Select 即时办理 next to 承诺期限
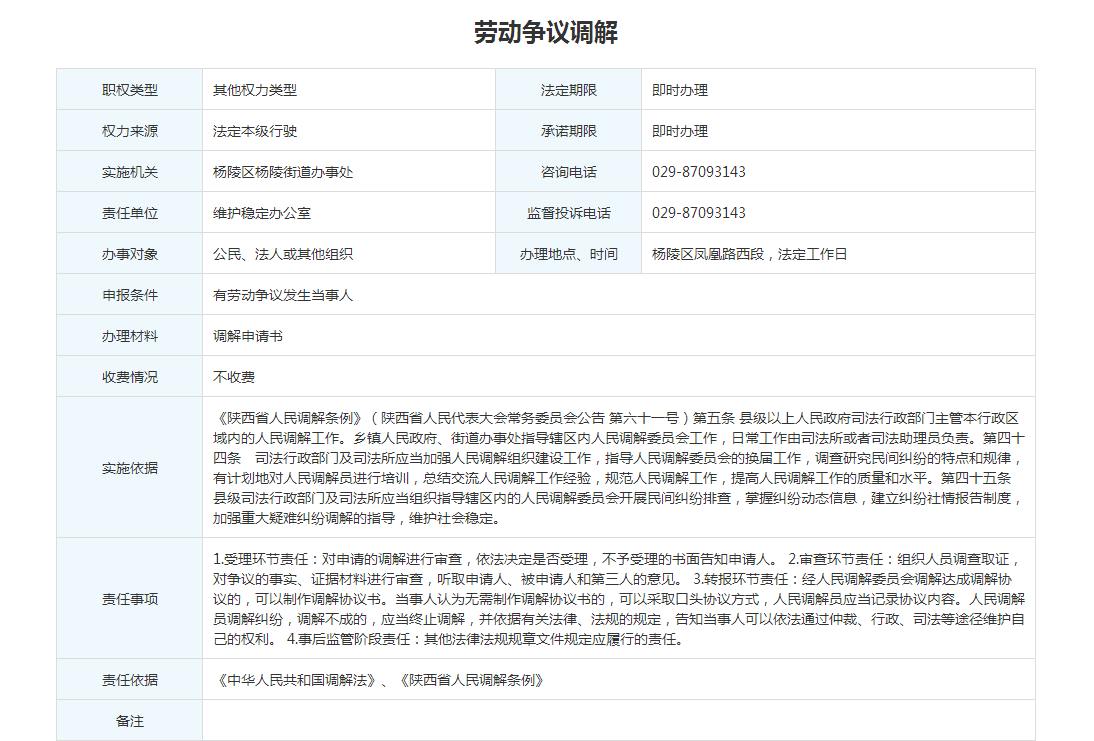The image size is (1094, 741). (x=680, y=131)
